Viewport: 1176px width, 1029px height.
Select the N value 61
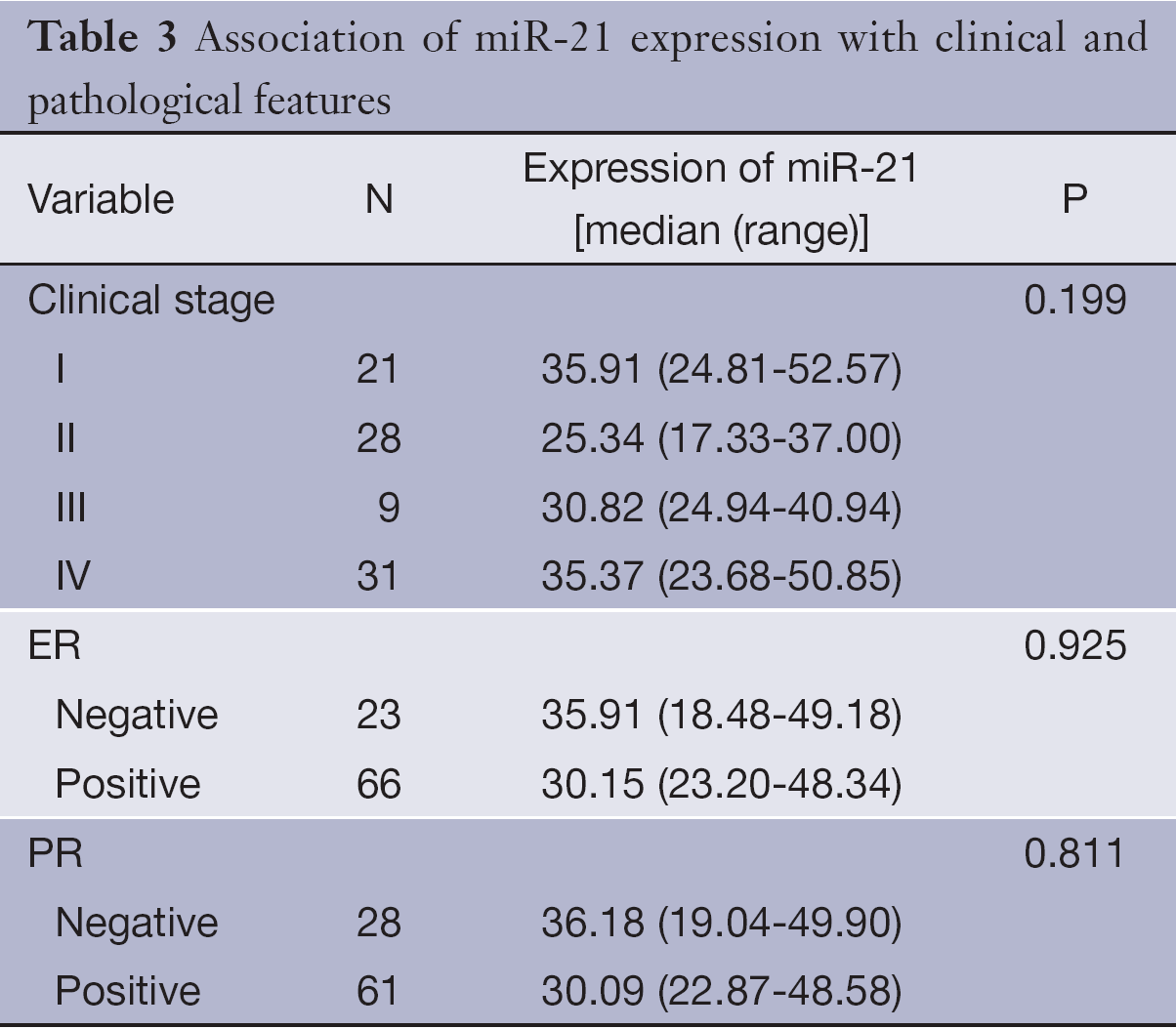pos(378,992)
